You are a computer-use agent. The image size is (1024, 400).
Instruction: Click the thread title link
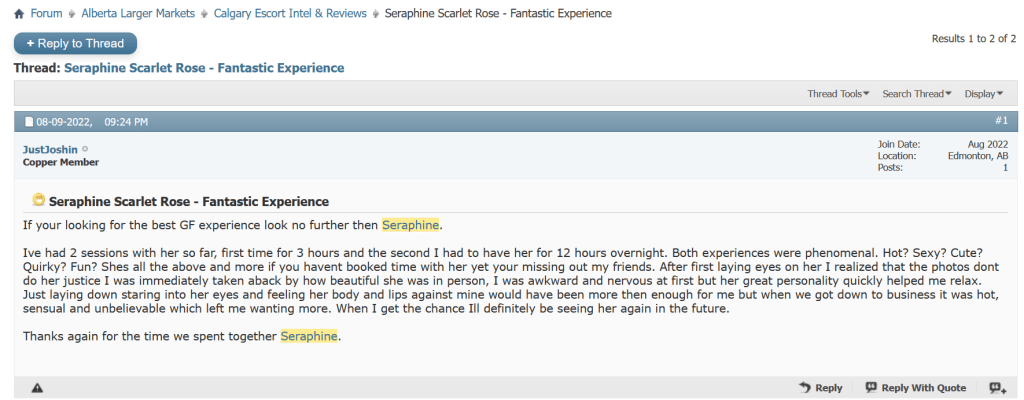(204, 68)
